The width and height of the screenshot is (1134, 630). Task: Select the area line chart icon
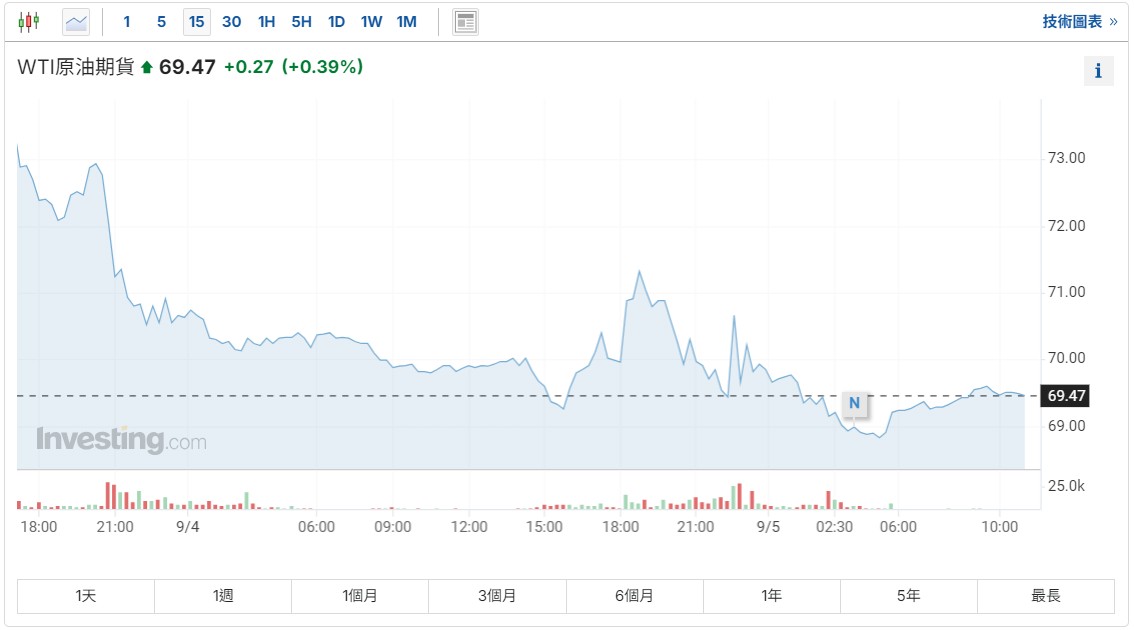(76, 22)
